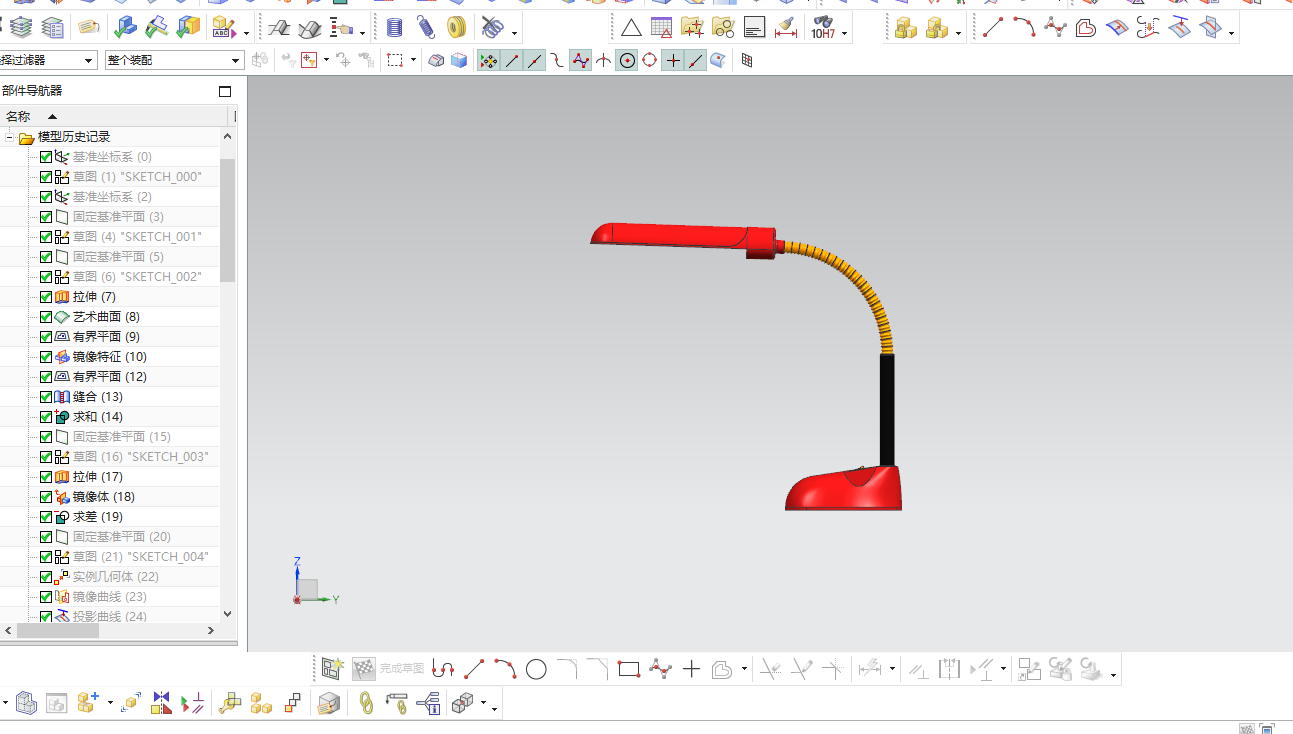Viewport: 1293px width, 734px height.
Task: Uncheck the 镜像体 (18) feature checkbox
Action: pos(46,497)
